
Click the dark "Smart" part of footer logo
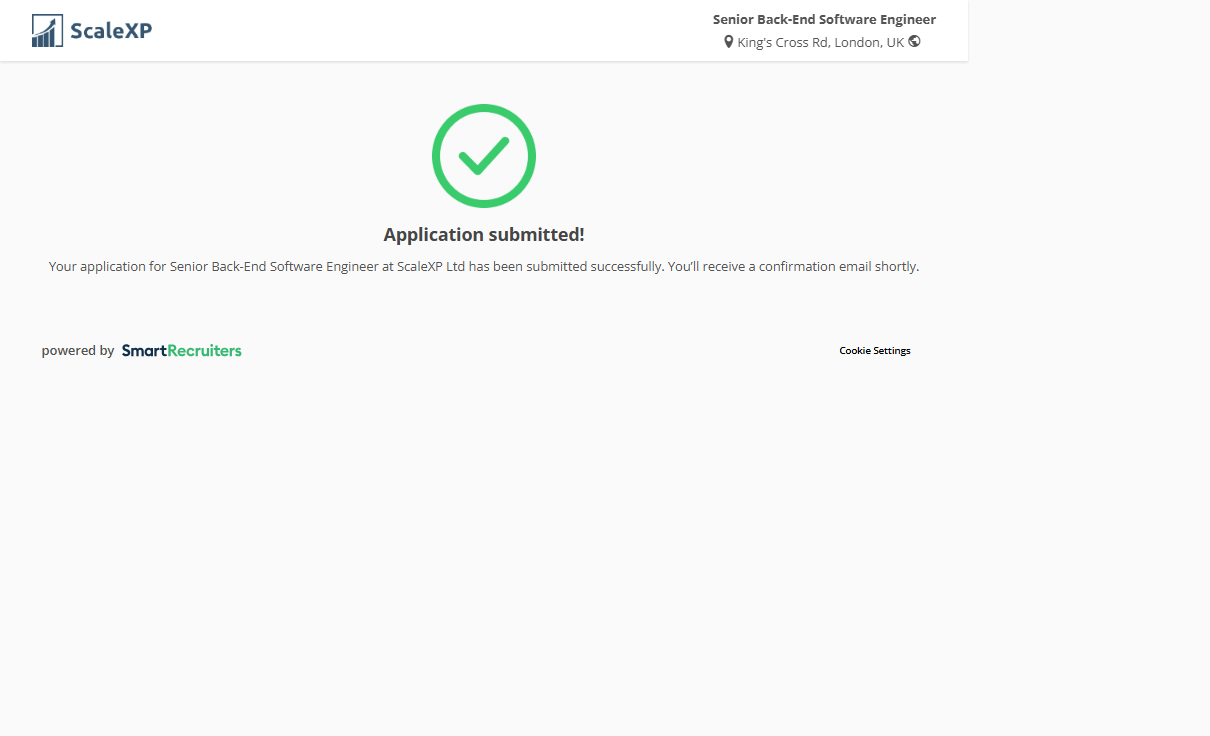tap(144, 351)
